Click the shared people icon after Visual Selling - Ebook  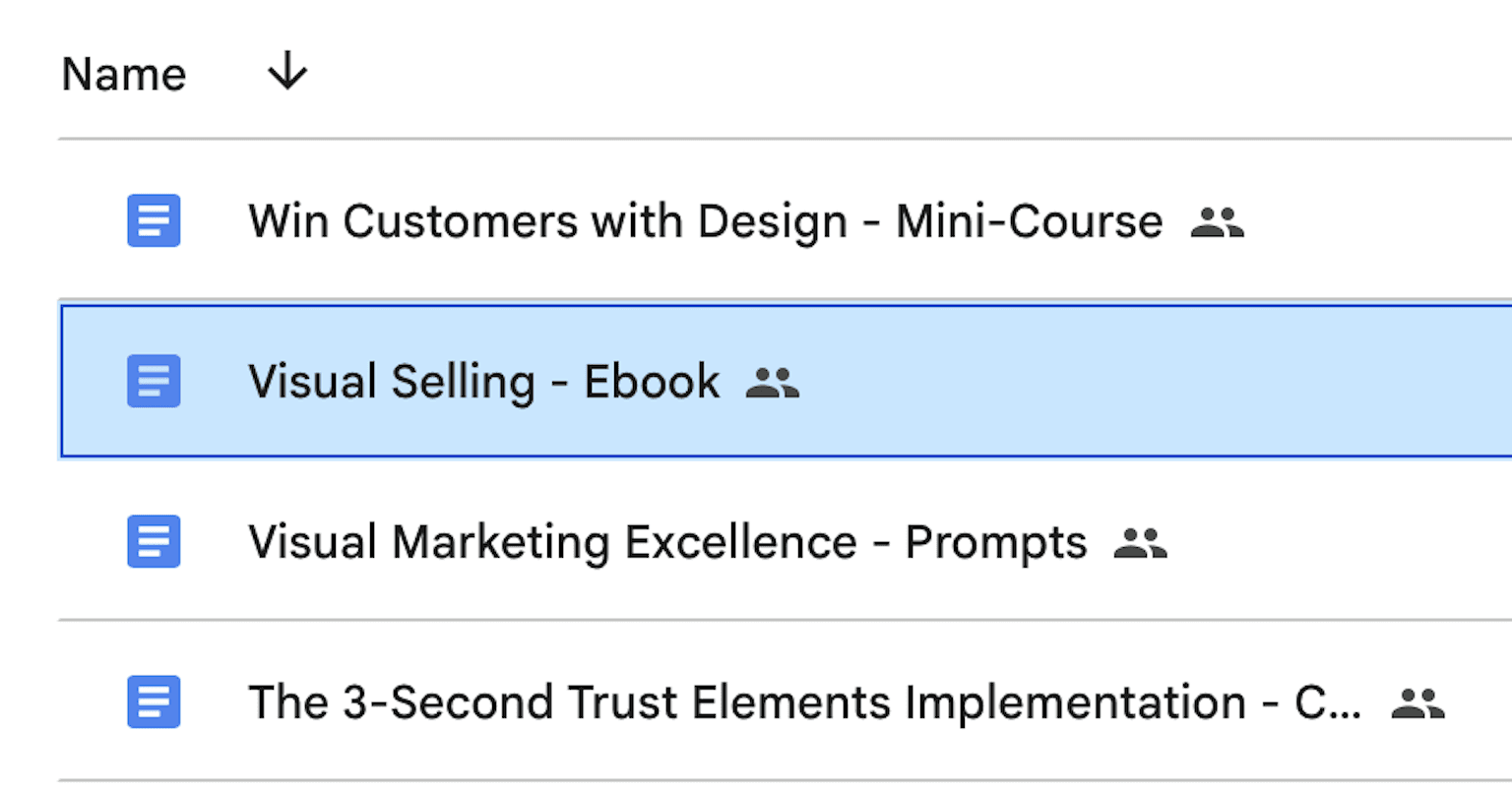coord(773,383)
